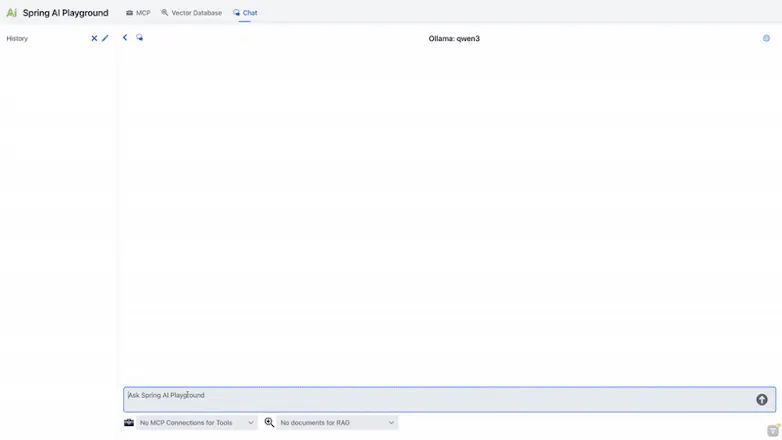Collapse the history sidebar with the chevron
The image size is (782, 440).
pyautogui.click(x=125, y=37)
